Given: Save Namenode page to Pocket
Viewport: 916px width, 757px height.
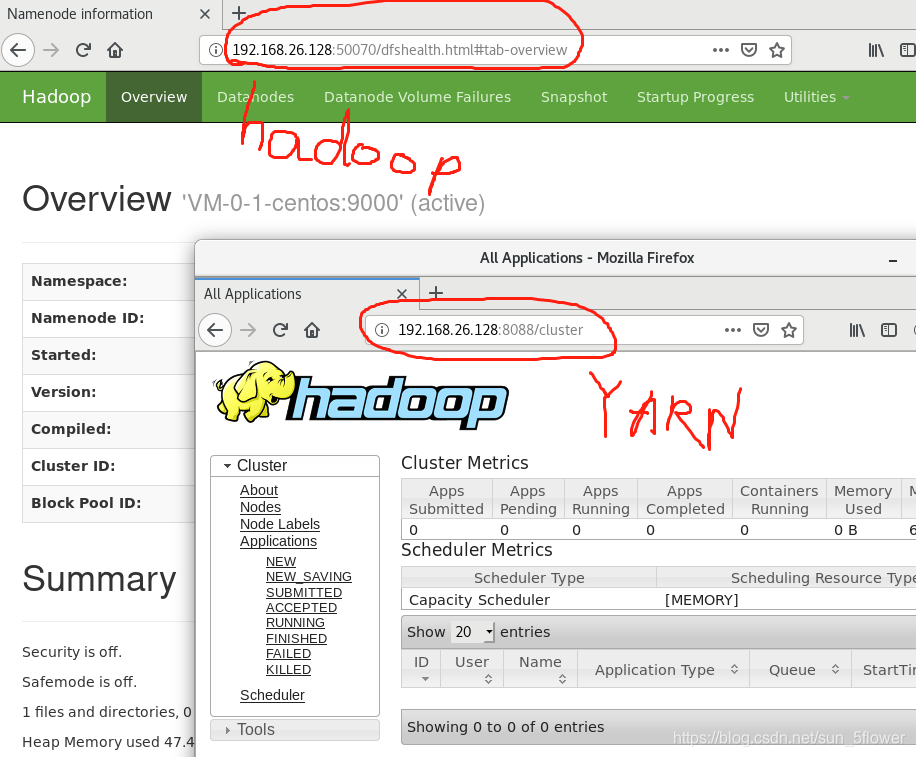Looking at the screenshot, I should 749,50.
